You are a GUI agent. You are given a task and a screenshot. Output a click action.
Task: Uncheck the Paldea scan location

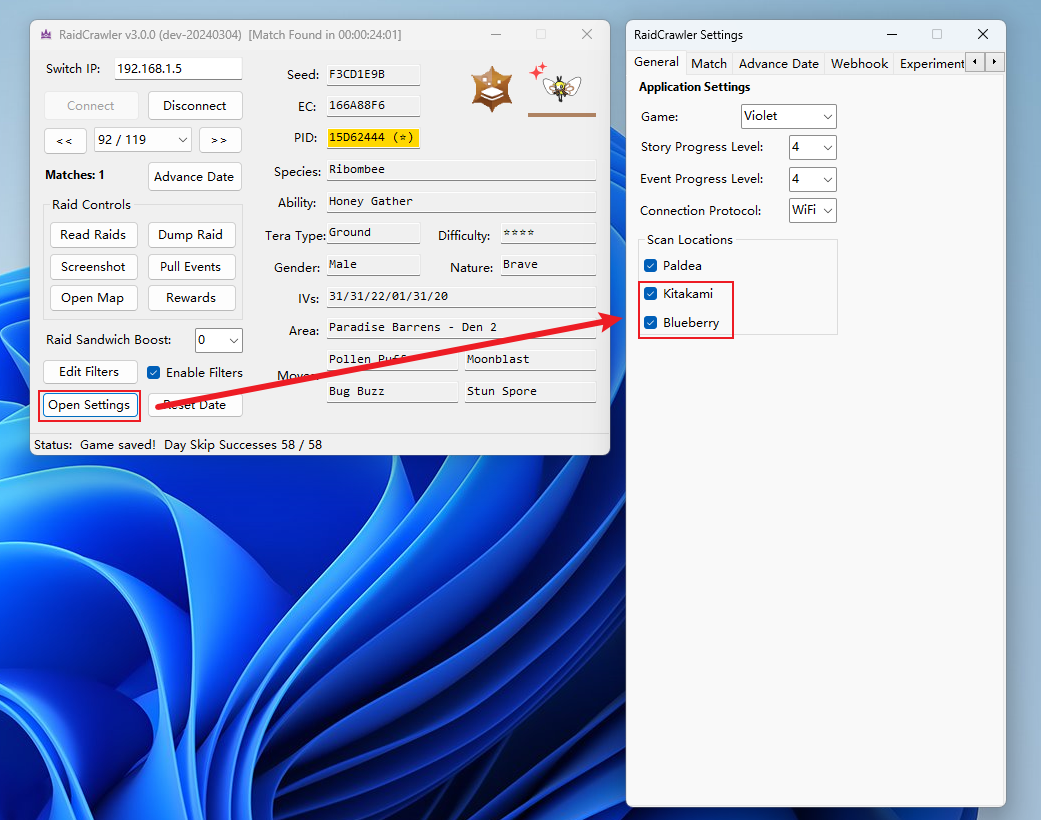[x=651, y=266]
